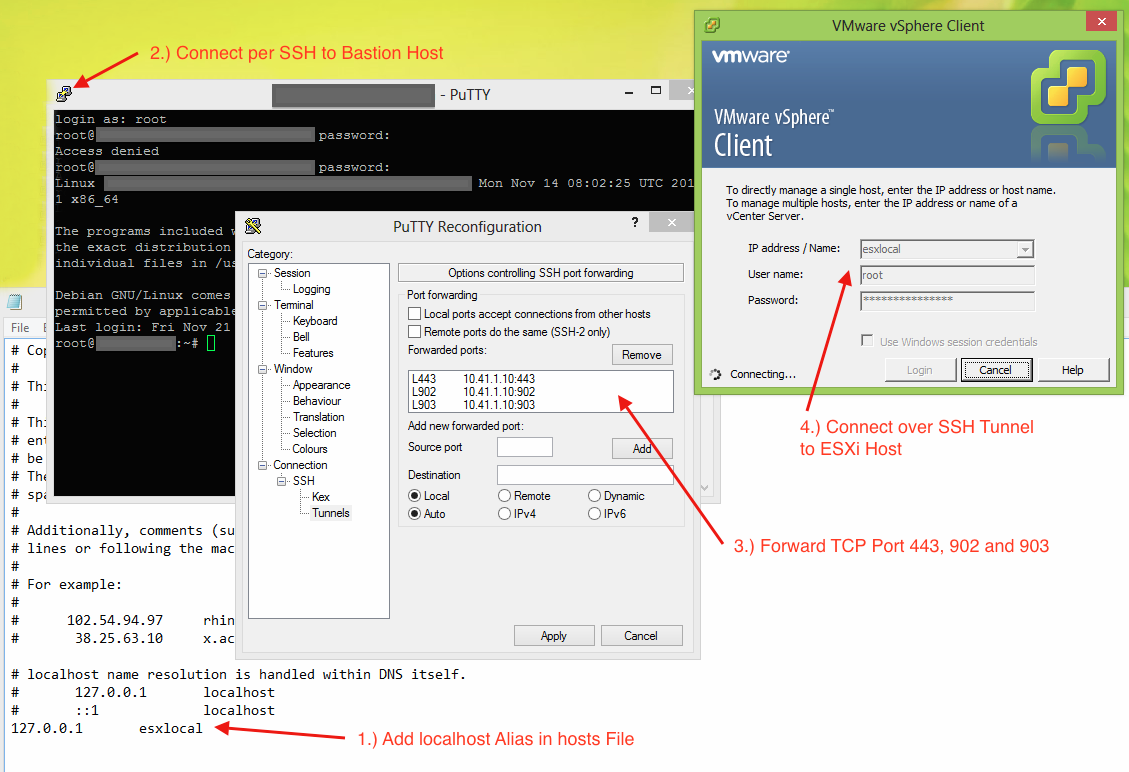Click the esxlocal entry in the hosts file
The height and width of the screenshot is (772, 1129).
[171, 728]
